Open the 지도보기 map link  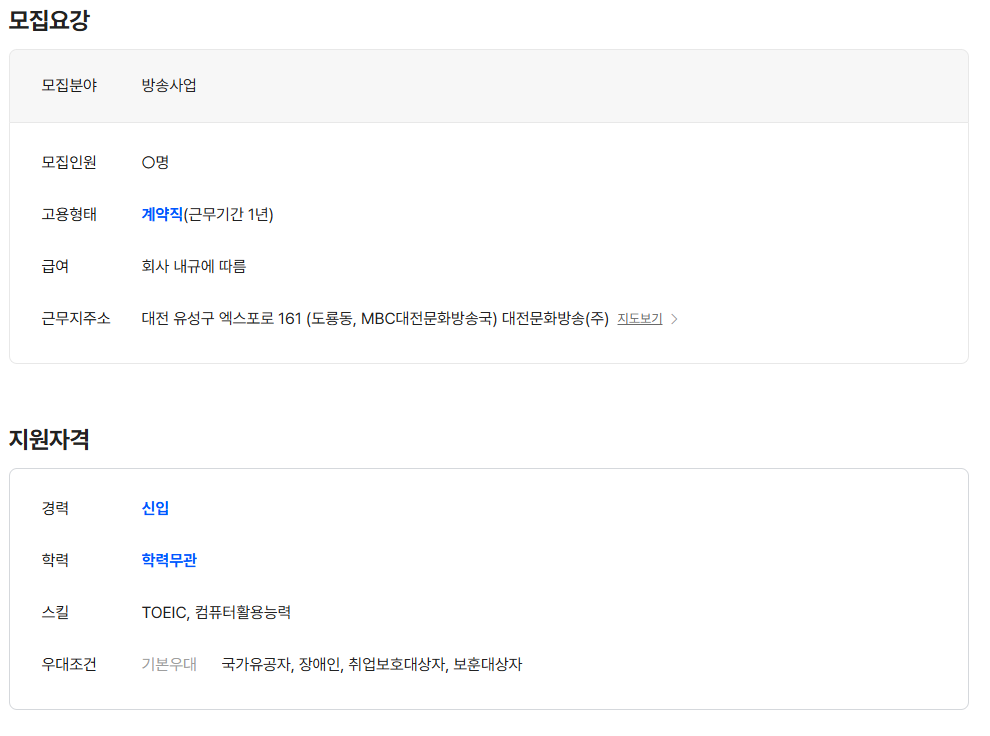coord(639,319)
